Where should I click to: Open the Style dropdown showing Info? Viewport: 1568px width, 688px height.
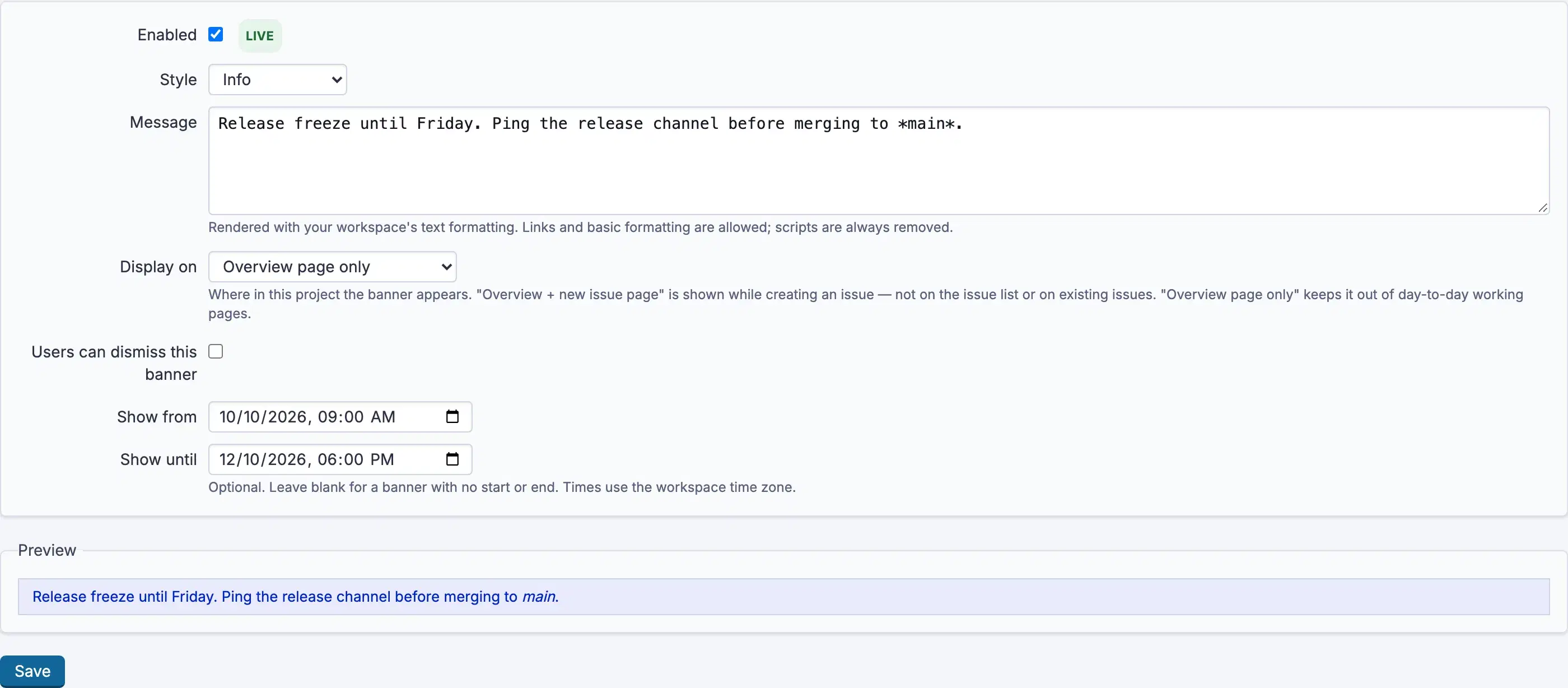[278, 80]
